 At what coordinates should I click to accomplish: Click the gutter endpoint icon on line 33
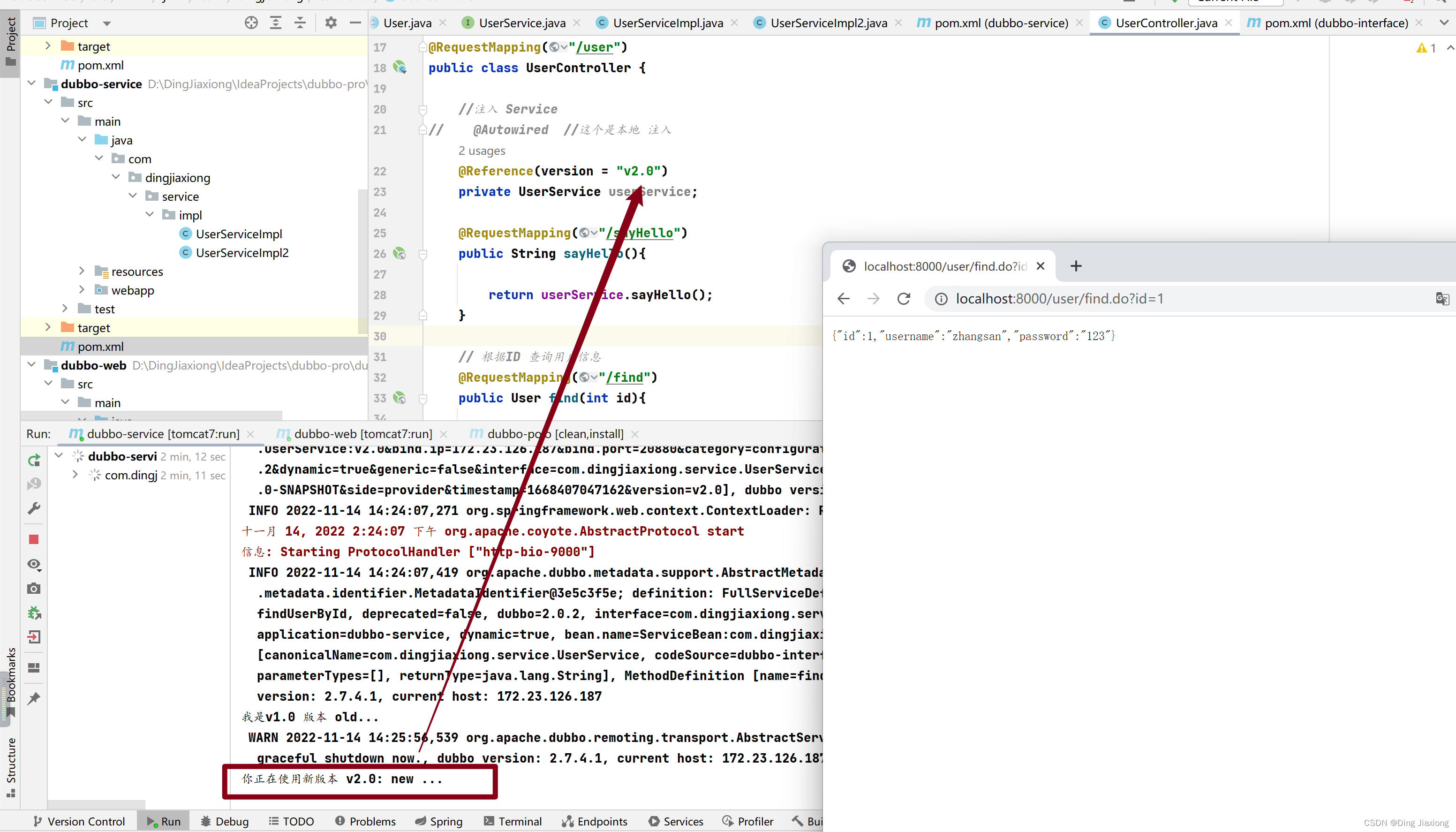tap(400, 398)
